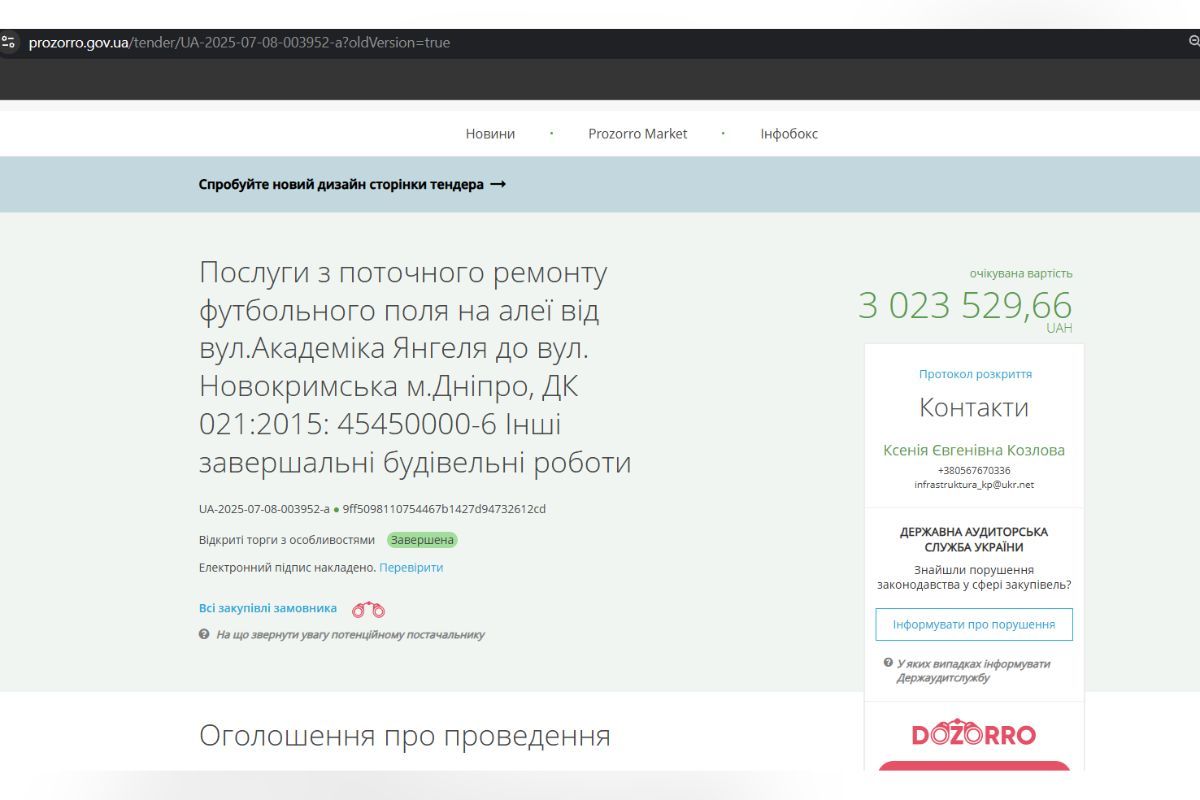This screenshot has width=1200, height=800.
Task: Open the Протокол розкриття link
Action: pyautogui.click(x=974, y=373)
